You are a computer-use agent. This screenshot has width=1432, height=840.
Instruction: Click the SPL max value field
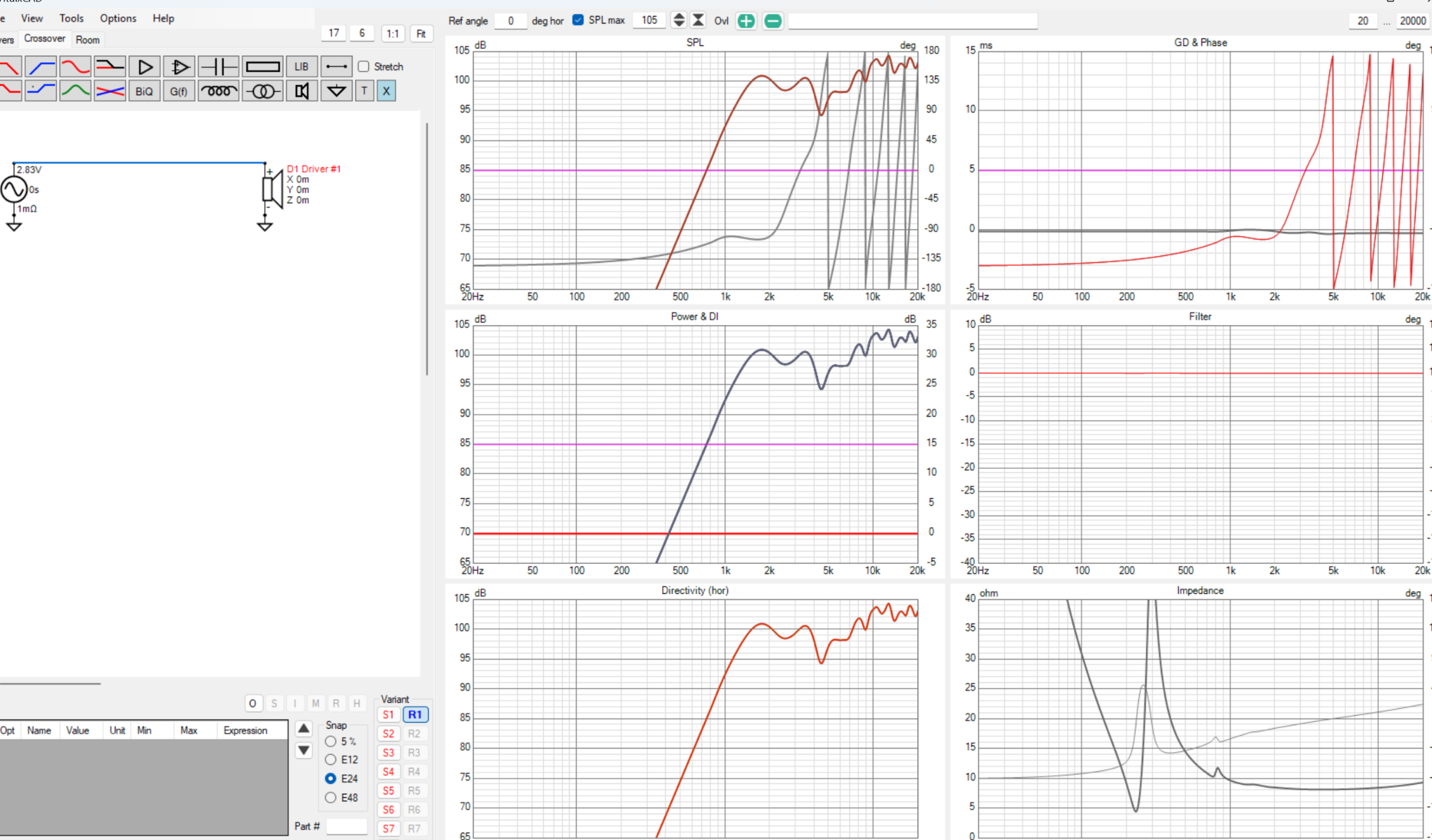650,20
